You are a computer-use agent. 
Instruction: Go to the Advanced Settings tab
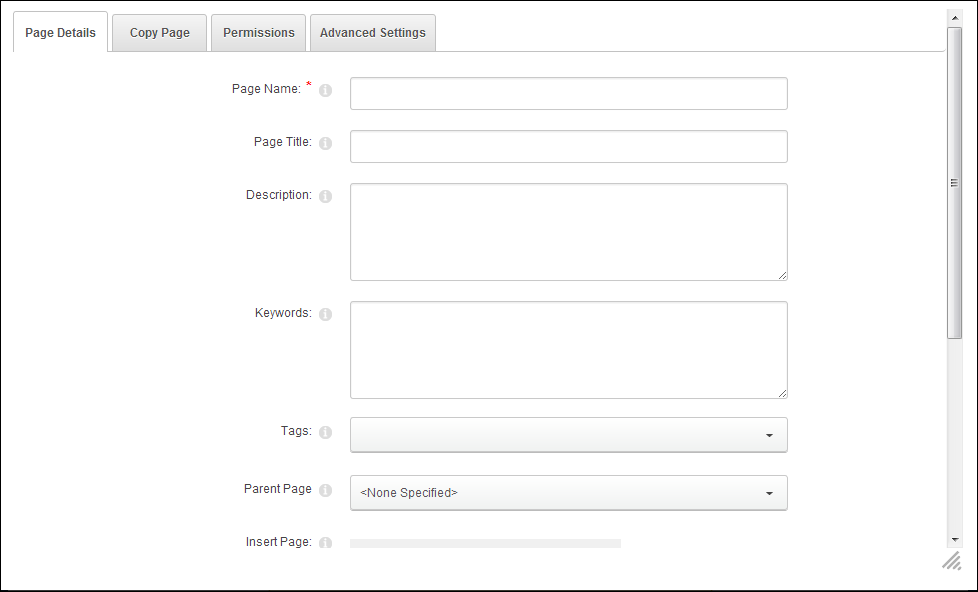pos(373,33)
